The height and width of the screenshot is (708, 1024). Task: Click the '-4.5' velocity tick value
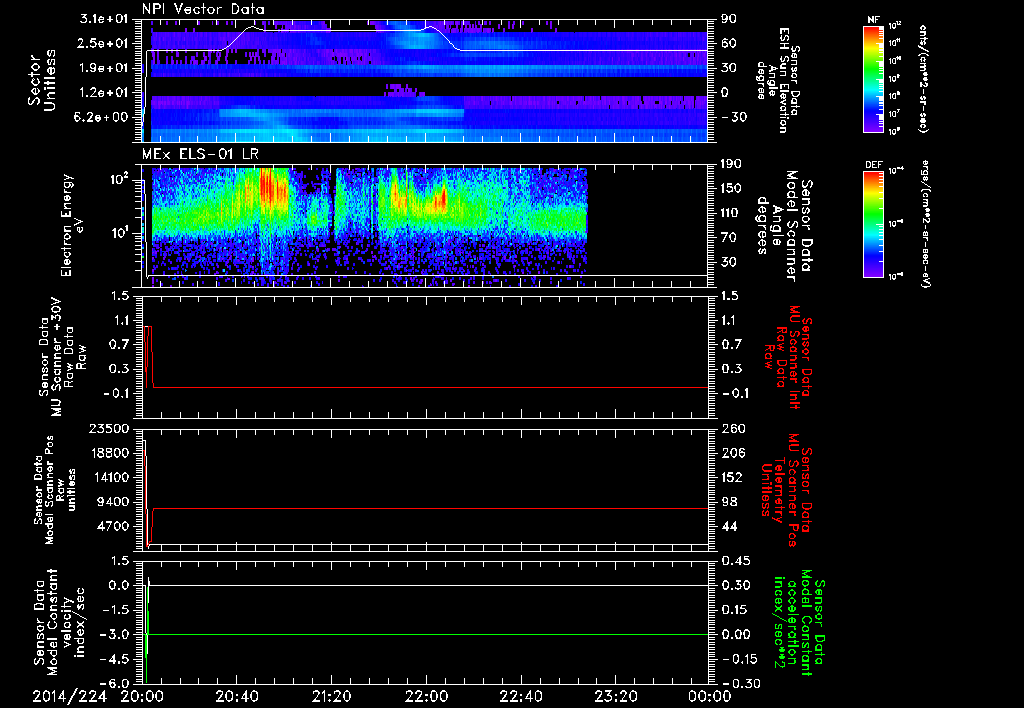115,658
